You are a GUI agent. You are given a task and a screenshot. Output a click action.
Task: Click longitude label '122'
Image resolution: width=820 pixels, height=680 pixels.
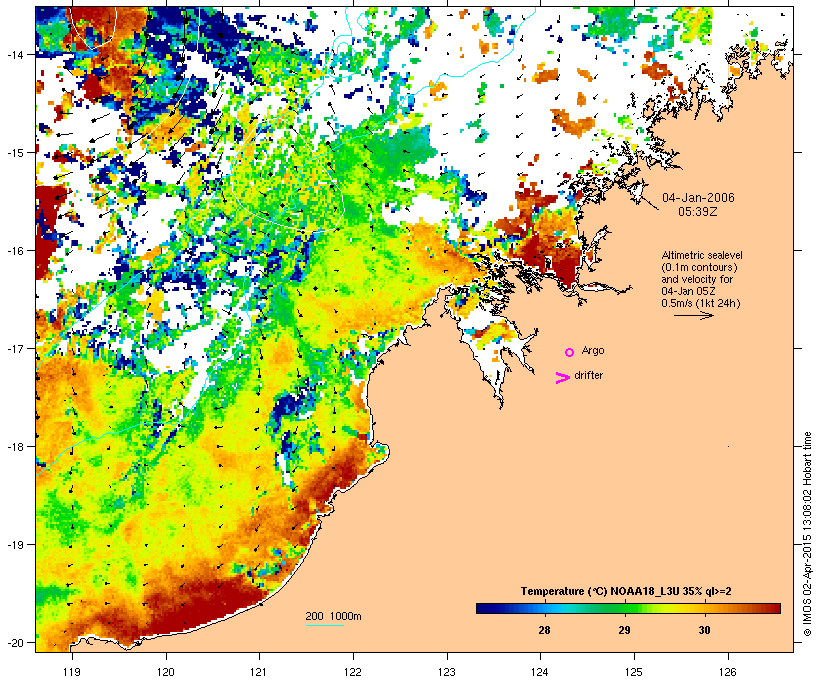353,672
